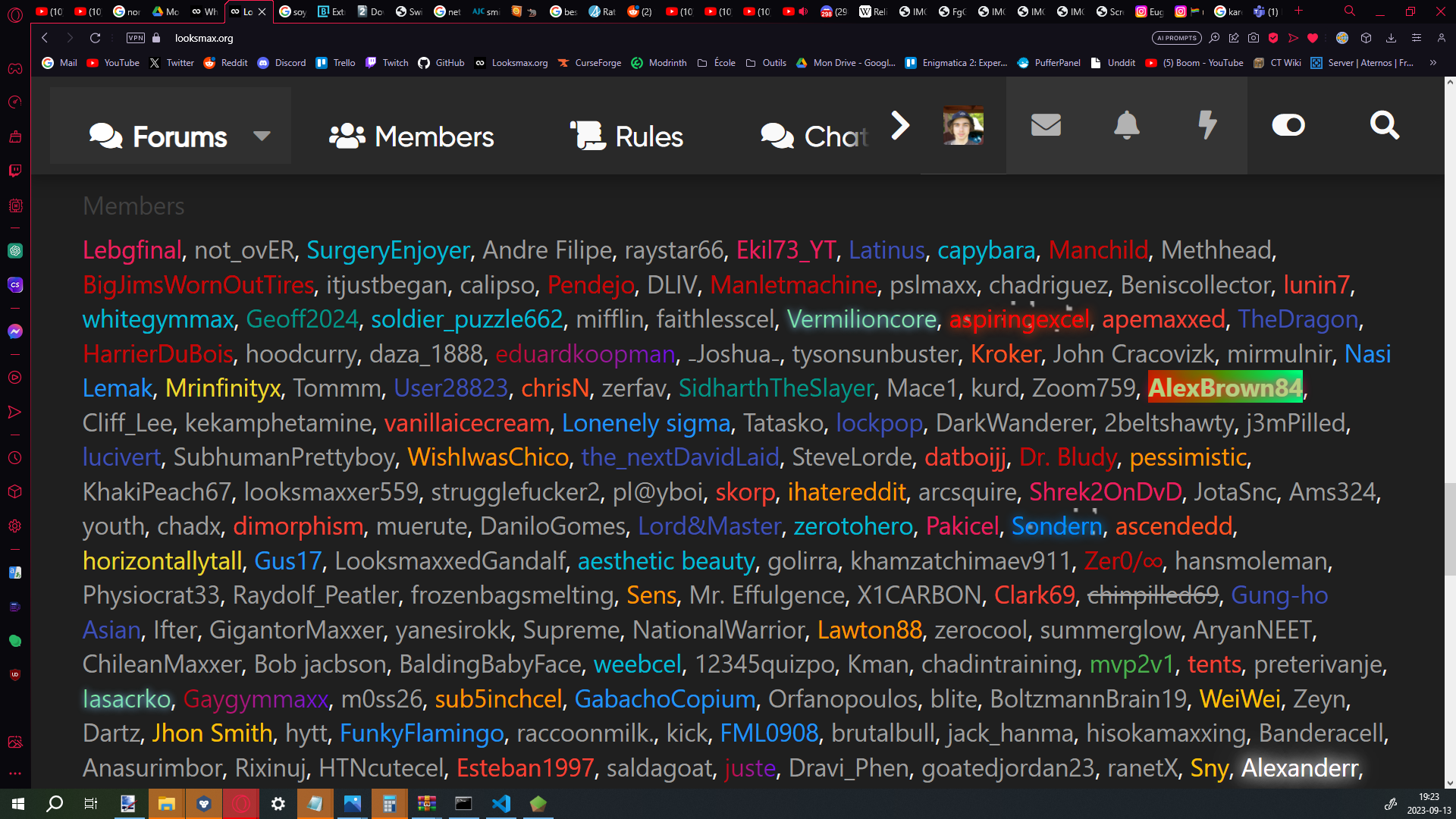Toggle the VPN badge in address bar
The height and width of the screenshot is (819, 1456).
pyautogui.click(x=136, y=38)
